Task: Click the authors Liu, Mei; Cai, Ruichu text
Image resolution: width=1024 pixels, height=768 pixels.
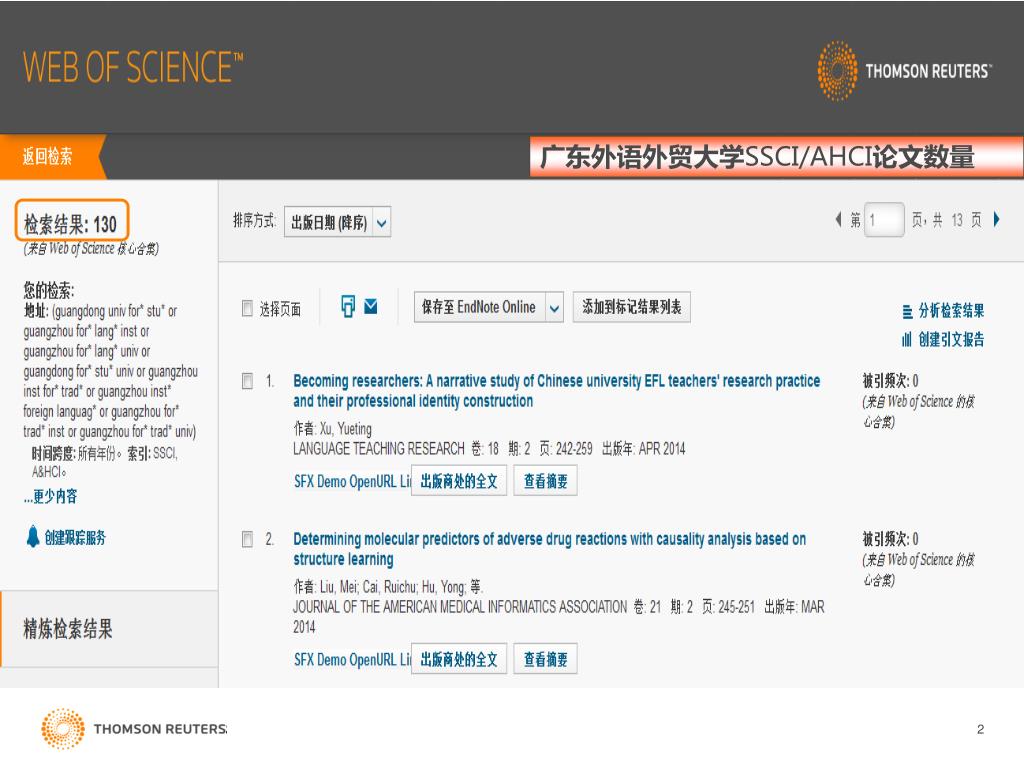Action: click(x=368, y=587)
